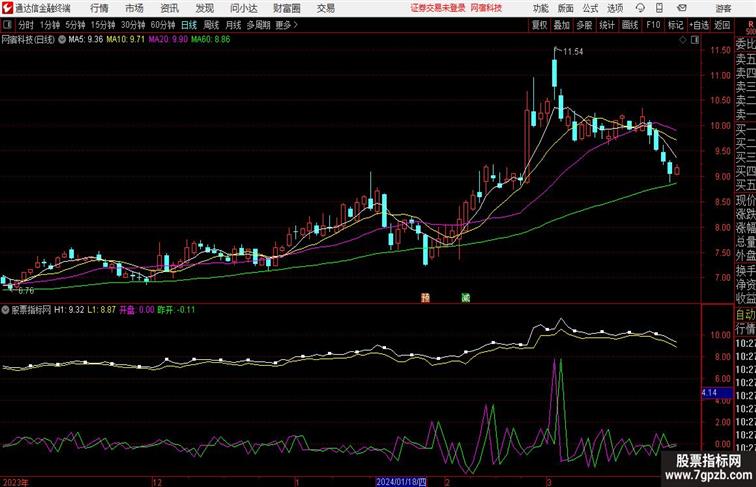This screenshot has width=756, height=487.
Task: Click the 6.76 low price marker
Action: click(26, 290)
